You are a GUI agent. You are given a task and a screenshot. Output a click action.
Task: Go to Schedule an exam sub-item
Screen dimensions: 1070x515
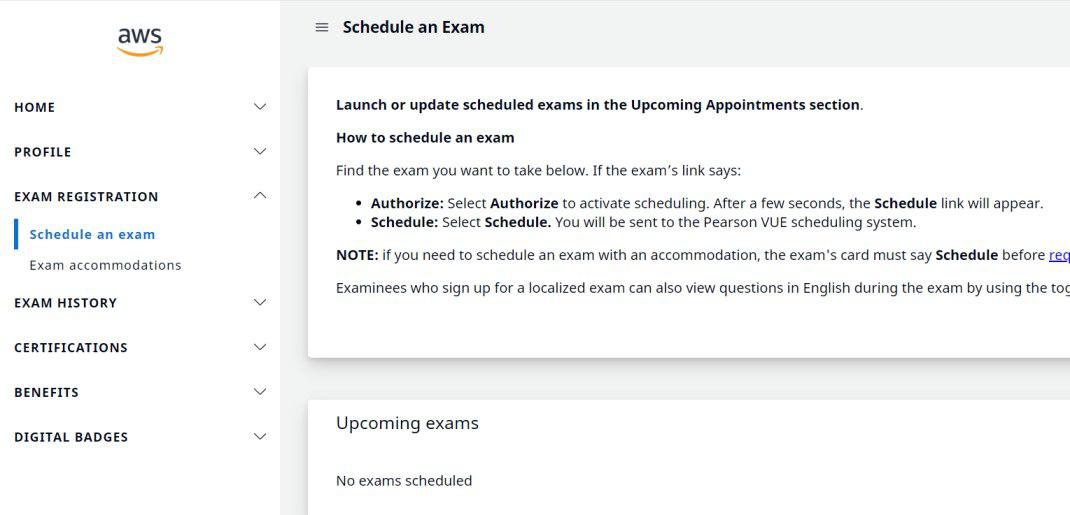(92, 235)
